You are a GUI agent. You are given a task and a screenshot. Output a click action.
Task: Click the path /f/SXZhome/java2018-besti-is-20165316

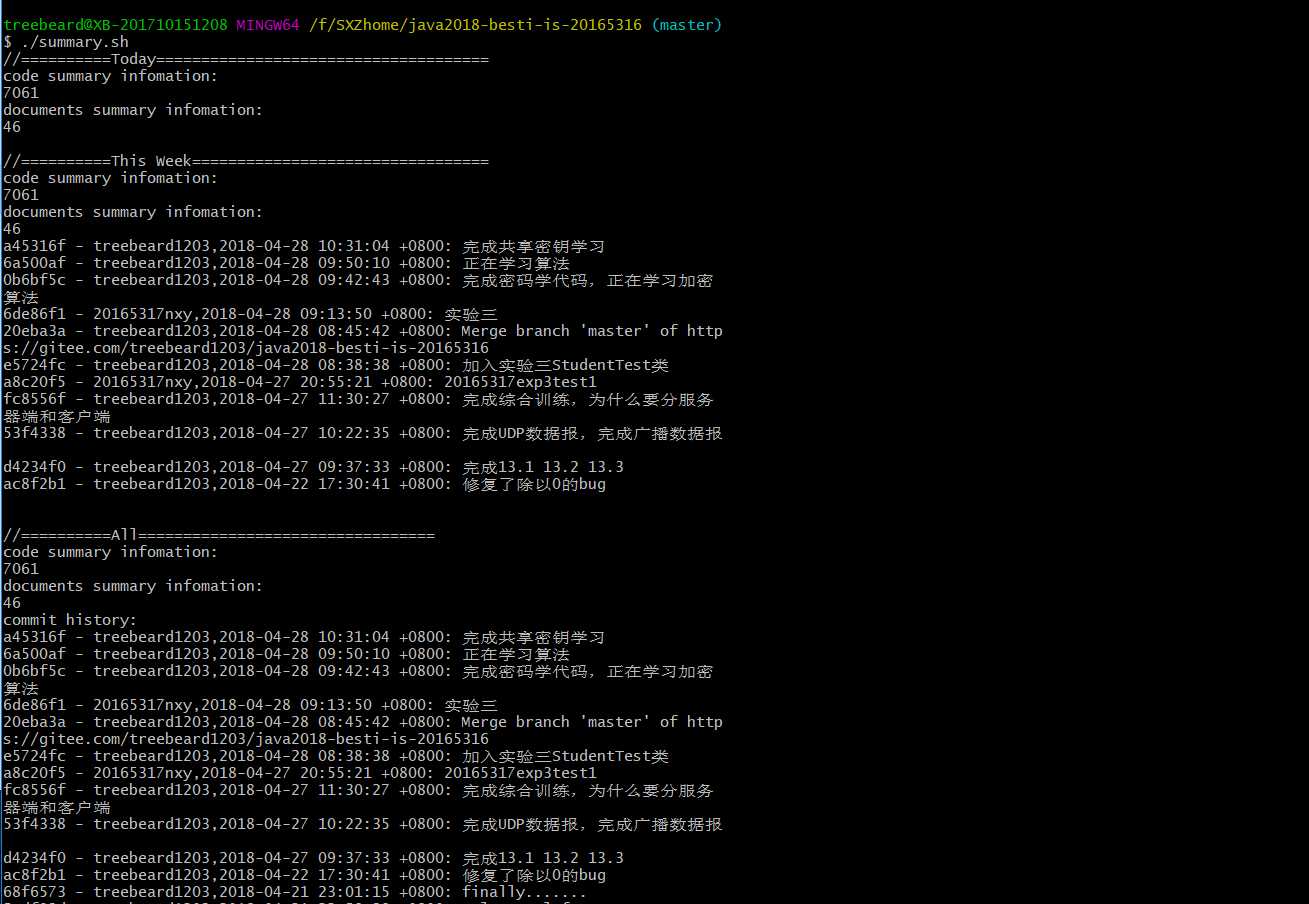(474, 25)
